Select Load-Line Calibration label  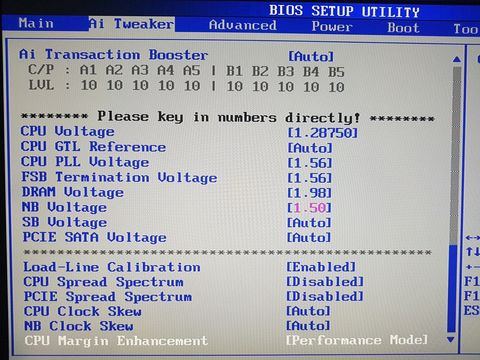[112, 267]
